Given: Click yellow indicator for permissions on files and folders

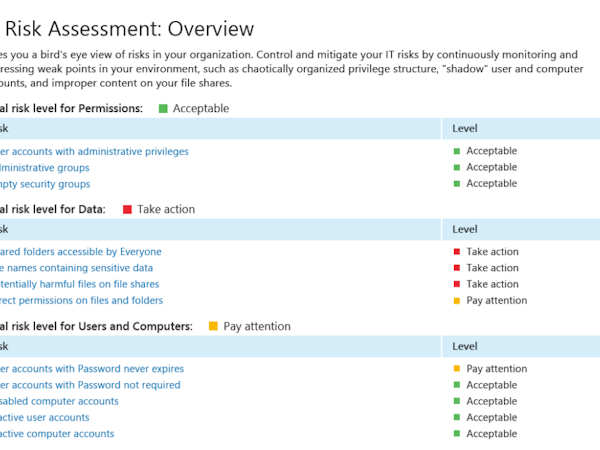Looking at the screenshot, I should tap(457, 300).
